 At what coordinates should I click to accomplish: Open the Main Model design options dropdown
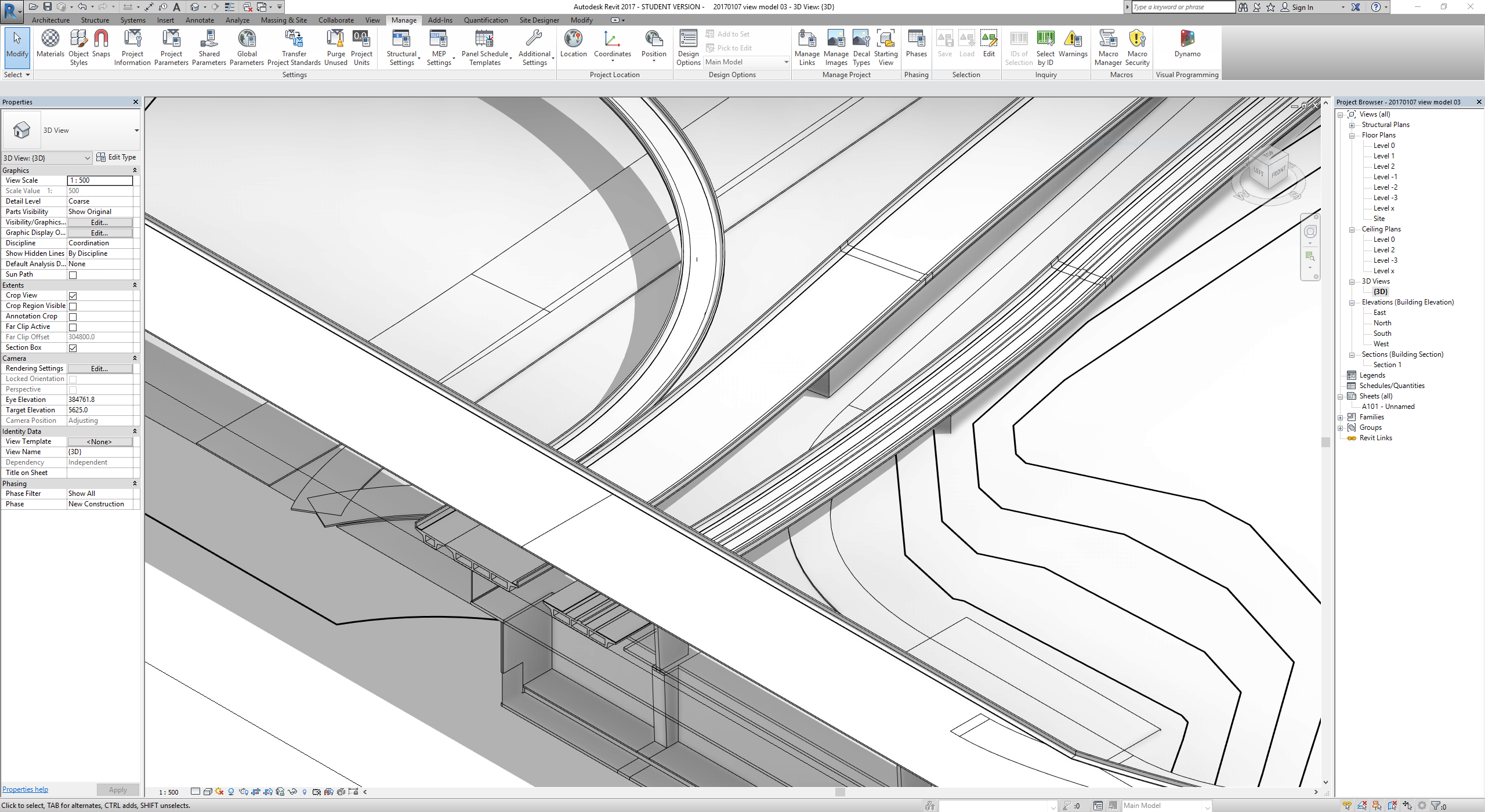[786, 62]
